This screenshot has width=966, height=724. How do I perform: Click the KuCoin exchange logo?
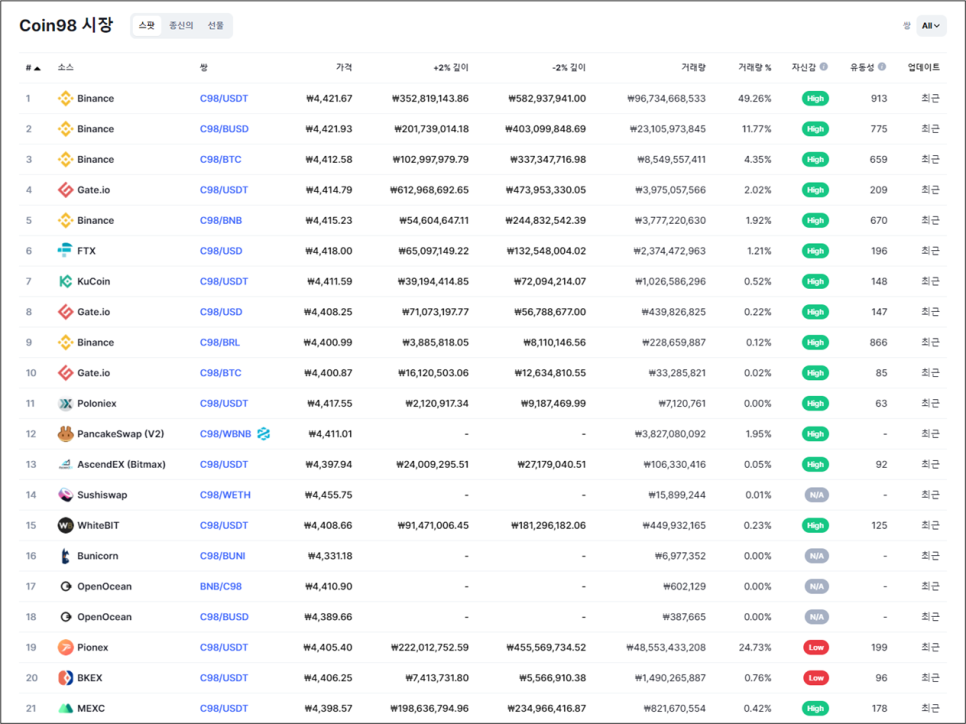65,282
